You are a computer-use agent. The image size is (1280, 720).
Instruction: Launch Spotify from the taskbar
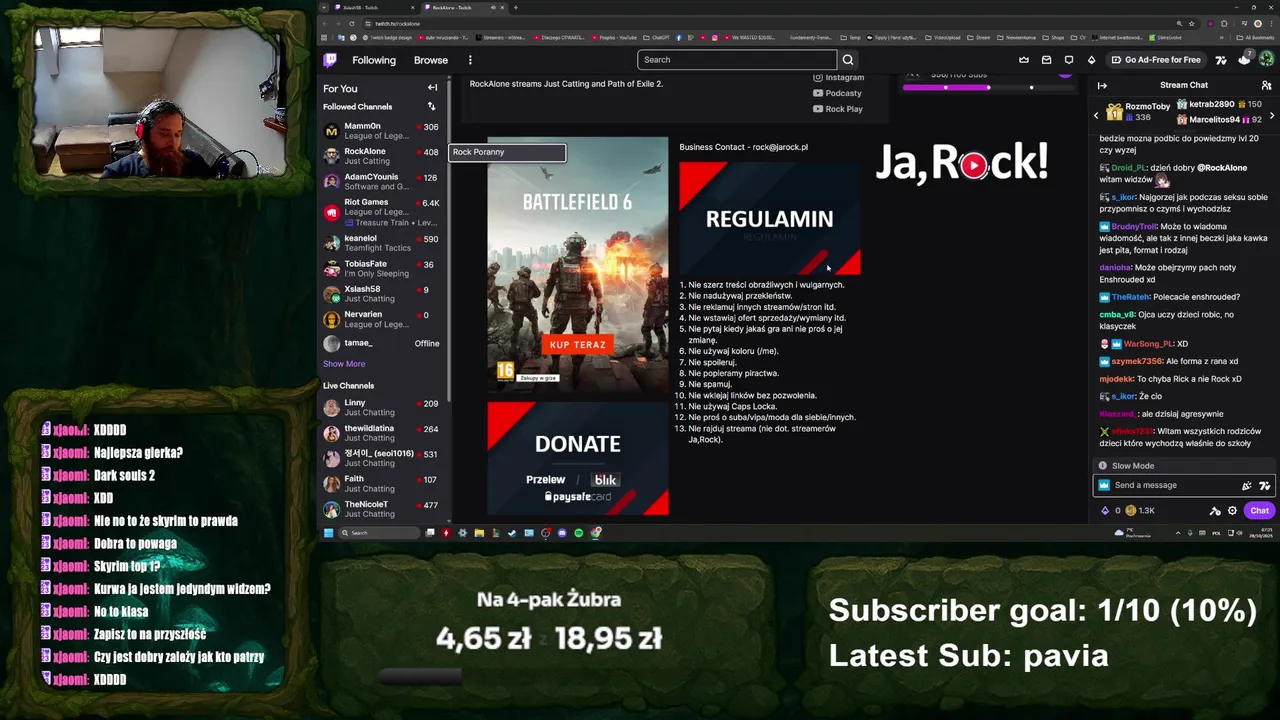[579, 533]
